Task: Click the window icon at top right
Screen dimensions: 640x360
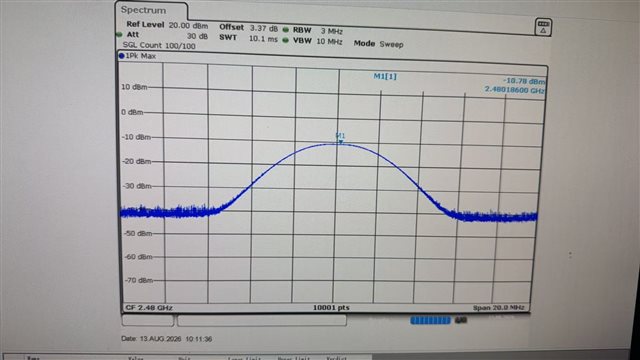Action: pos(543,27)
